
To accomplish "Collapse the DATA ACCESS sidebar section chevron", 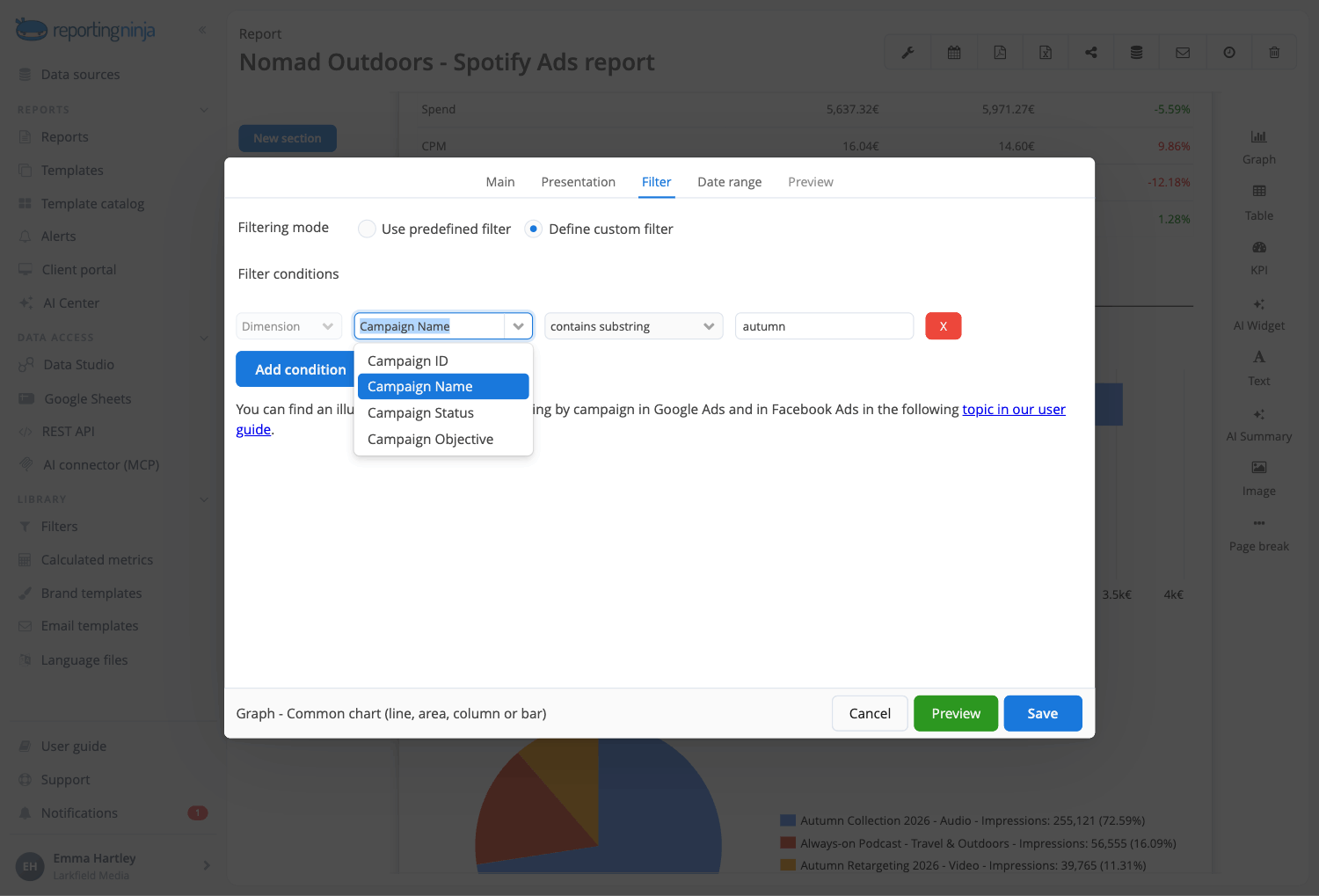I will click(x=204, y=338).
